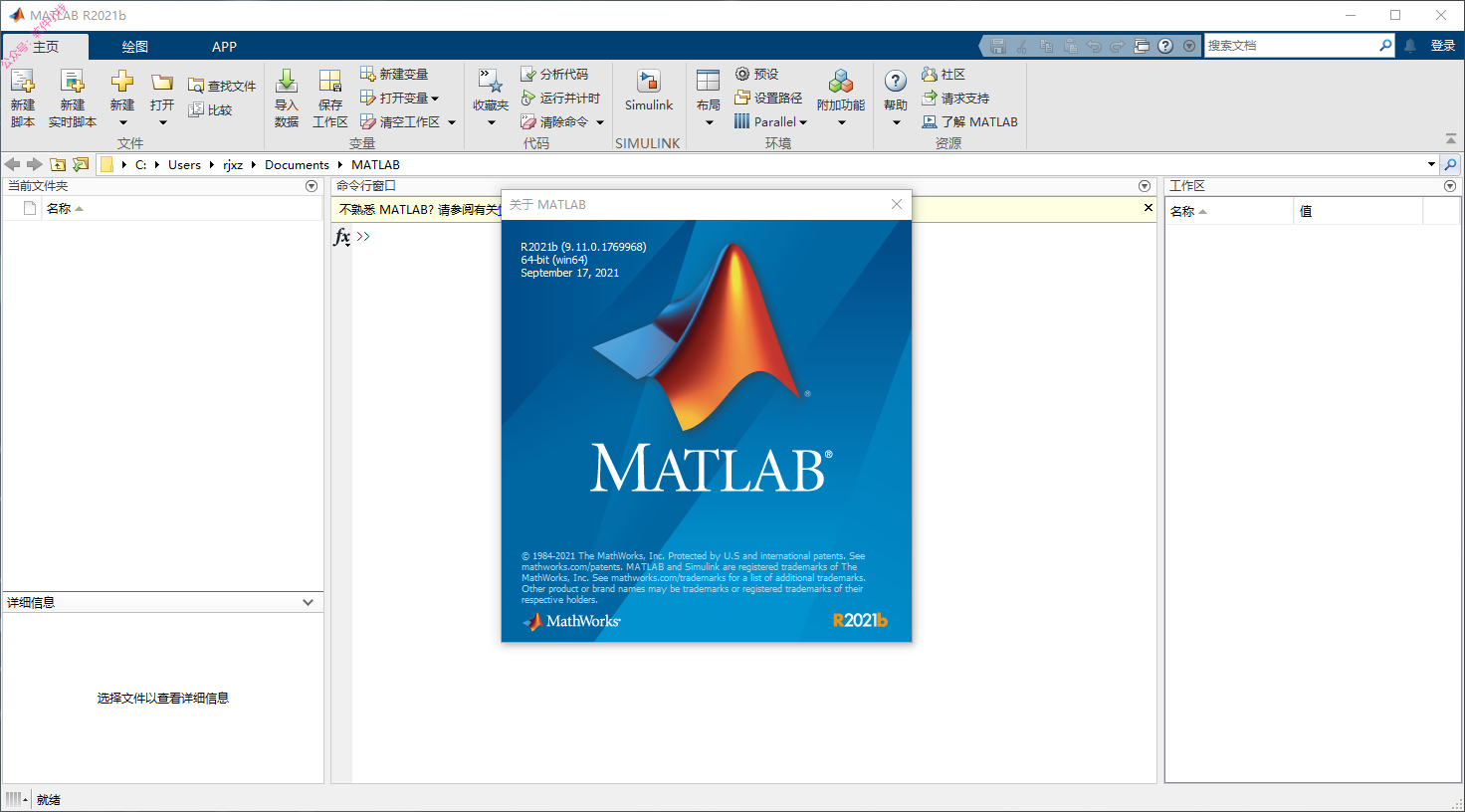Switch windows from quick access toolbar
The image size is (1465, 812).
point(1142,46)
